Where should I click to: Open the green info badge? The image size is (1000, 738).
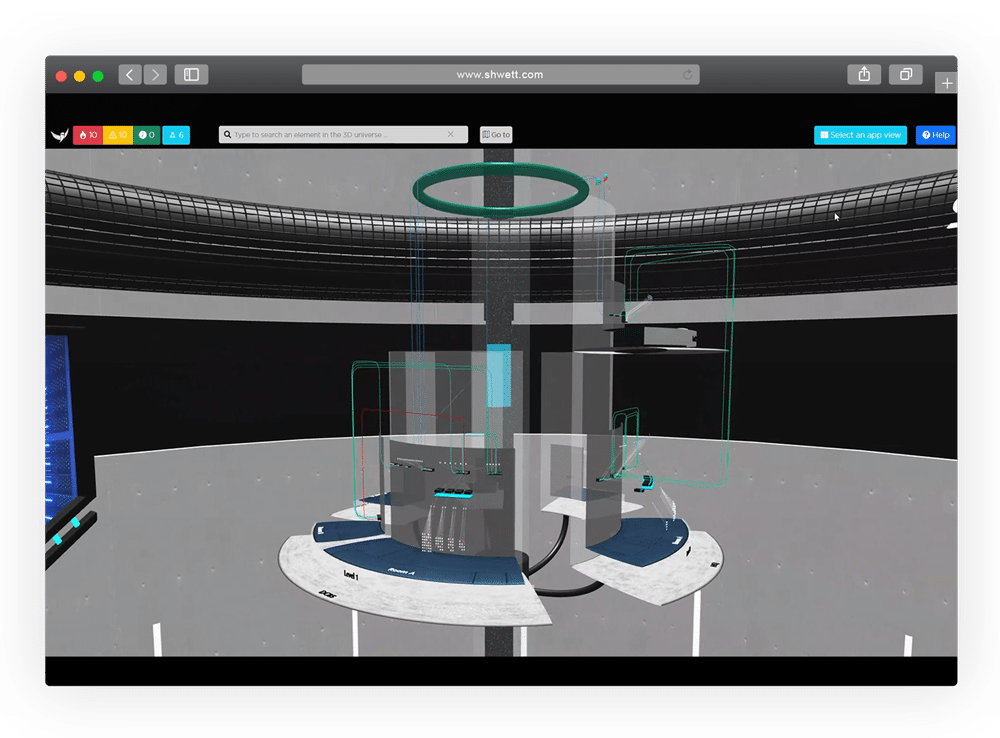(x=147, y=135)
